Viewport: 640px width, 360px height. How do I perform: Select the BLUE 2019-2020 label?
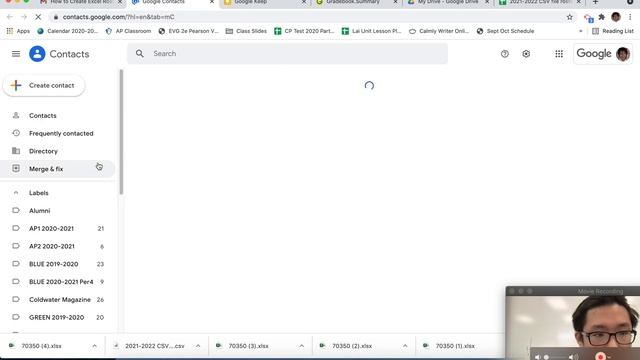pyautogui.click(x=58, y=264)
